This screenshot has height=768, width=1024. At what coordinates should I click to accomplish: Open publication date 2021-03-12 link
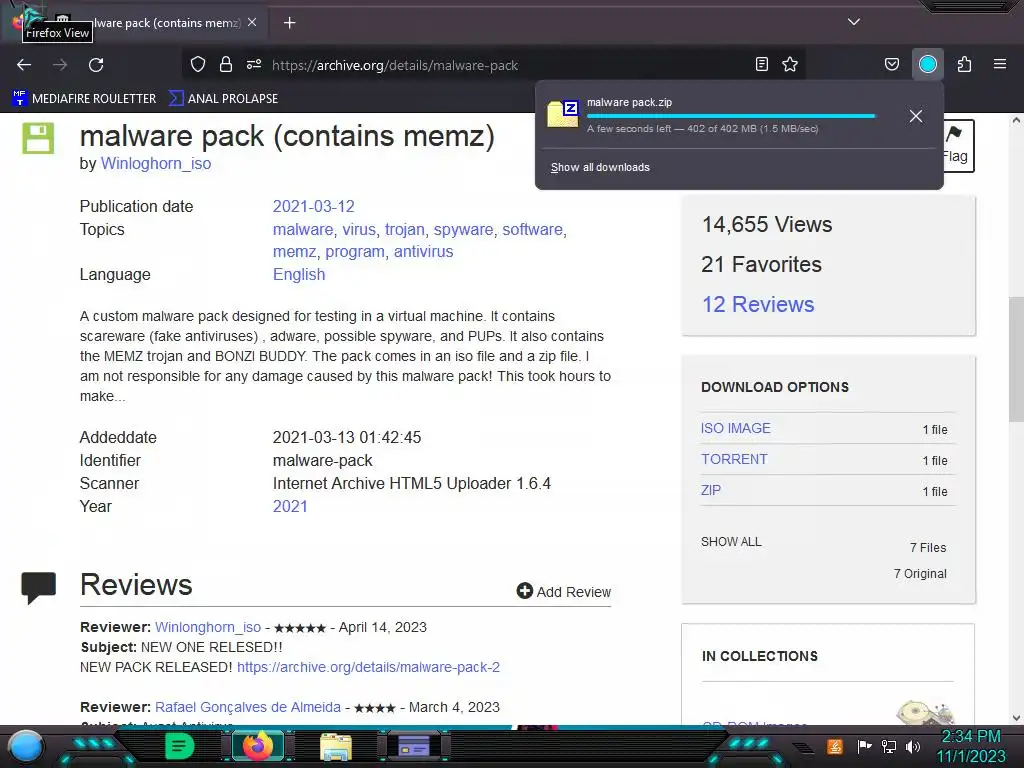point(313,206)
